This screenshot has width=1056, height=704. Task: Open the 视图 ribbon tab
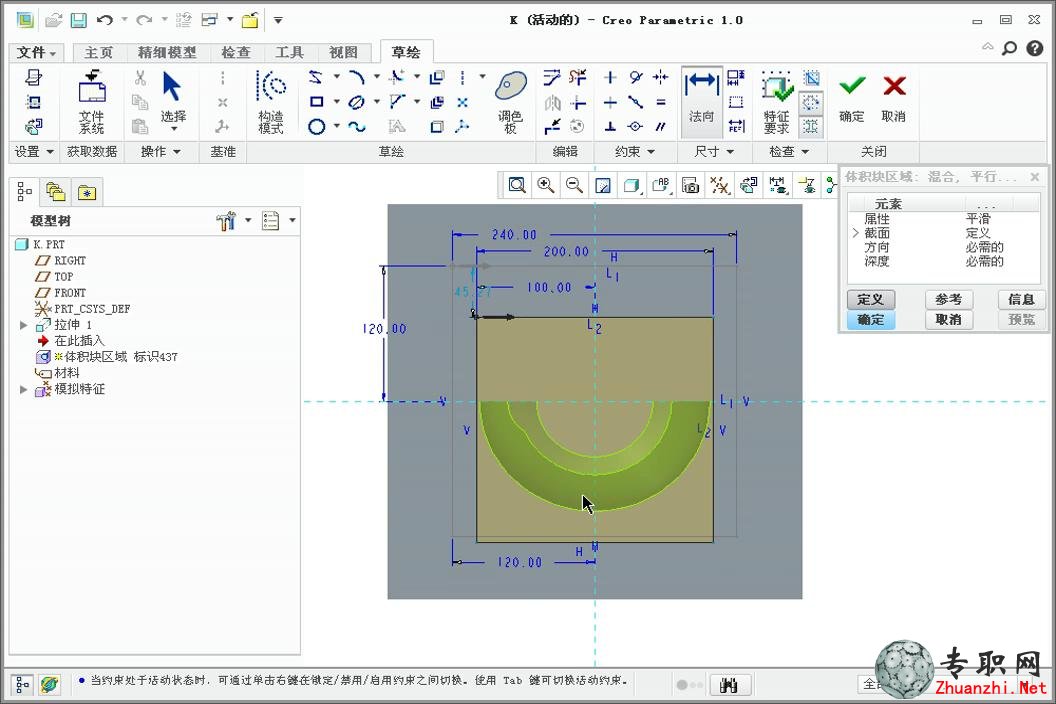coord(343,53)
